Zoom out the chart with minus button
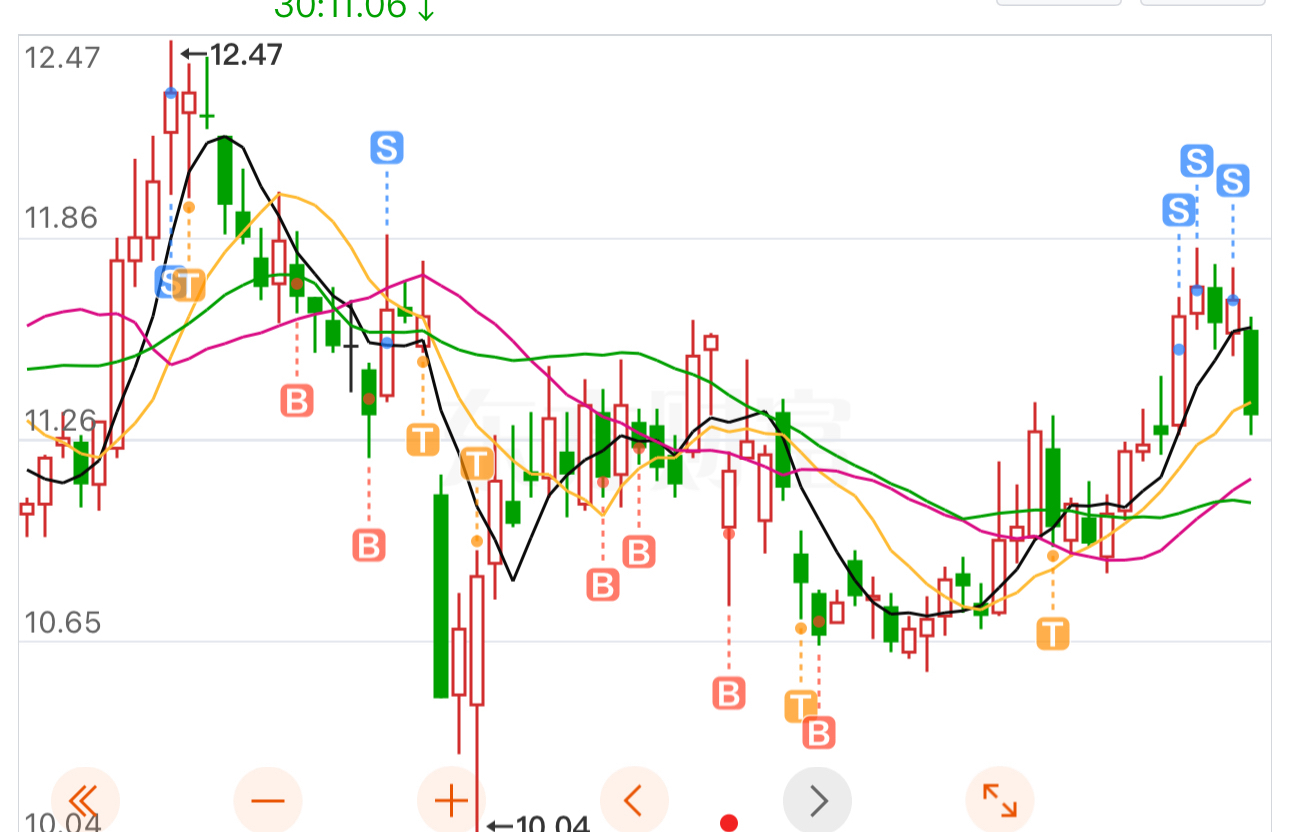 (268, 800)
